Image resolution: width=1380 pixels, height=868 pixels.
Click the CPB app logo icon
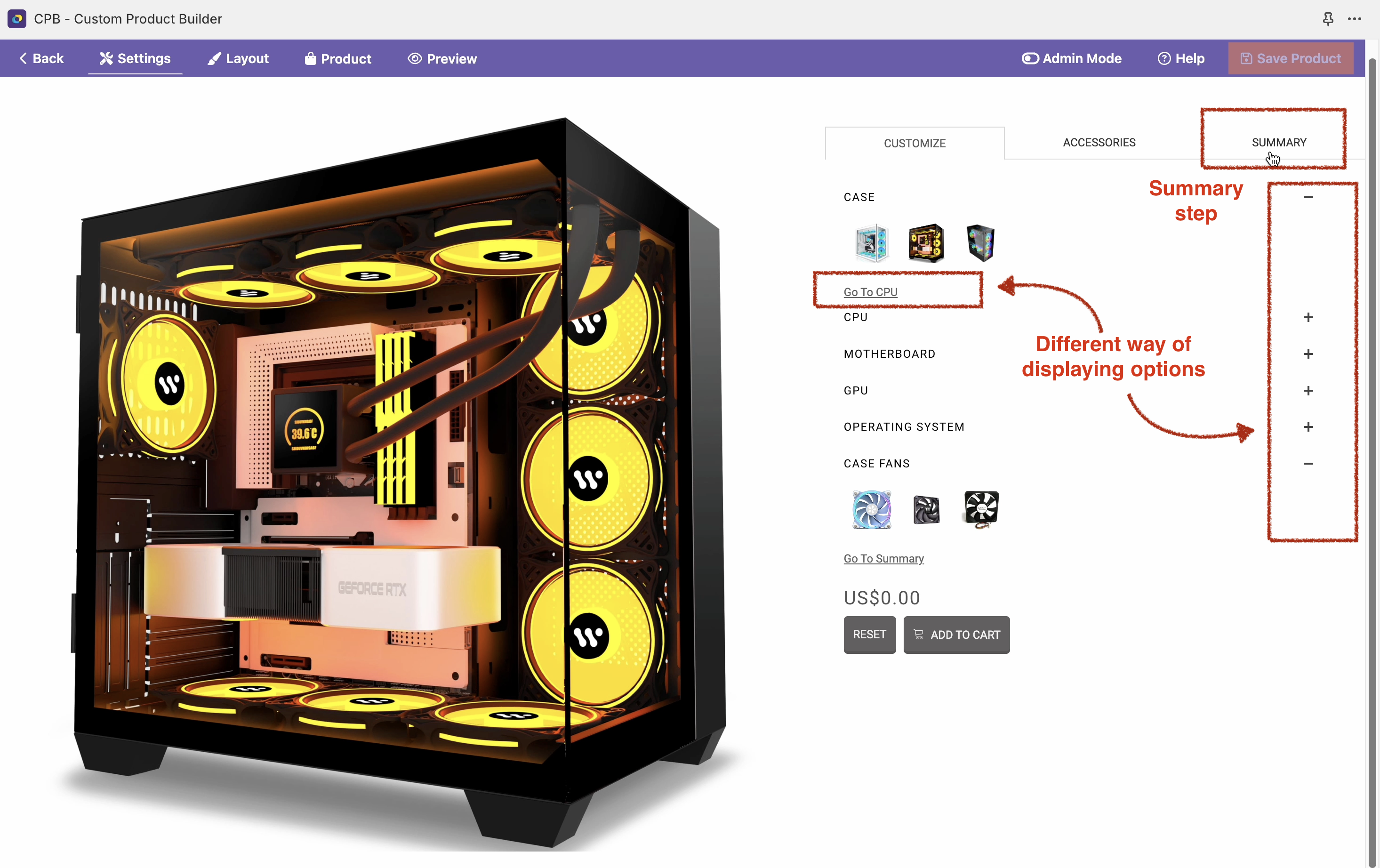(16, 19)
